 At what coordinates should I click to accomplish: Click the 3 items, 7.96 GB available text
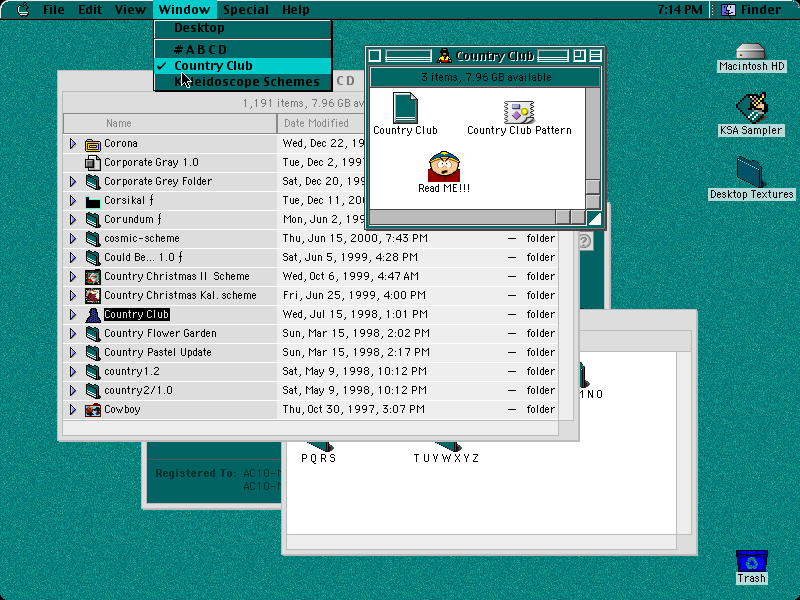pyautogui.click(x=486, y=78)
